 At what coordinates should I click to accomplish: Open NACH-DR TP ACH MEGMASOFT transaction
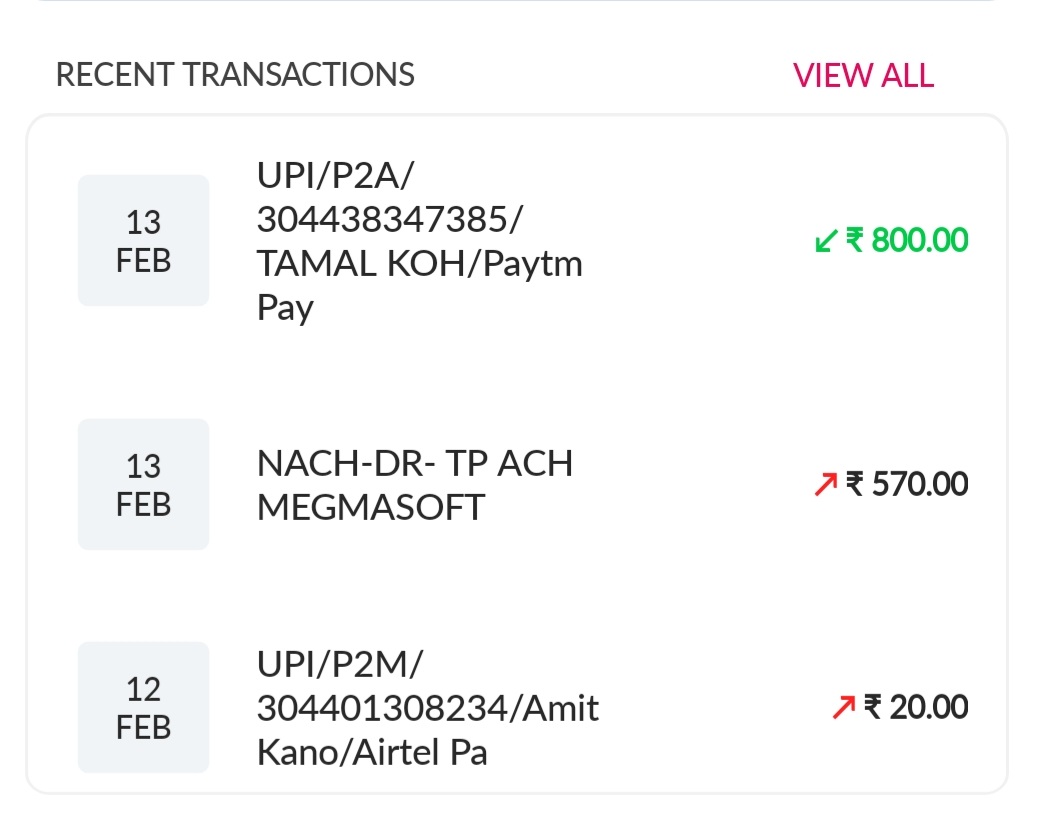[x=414, y=485]
